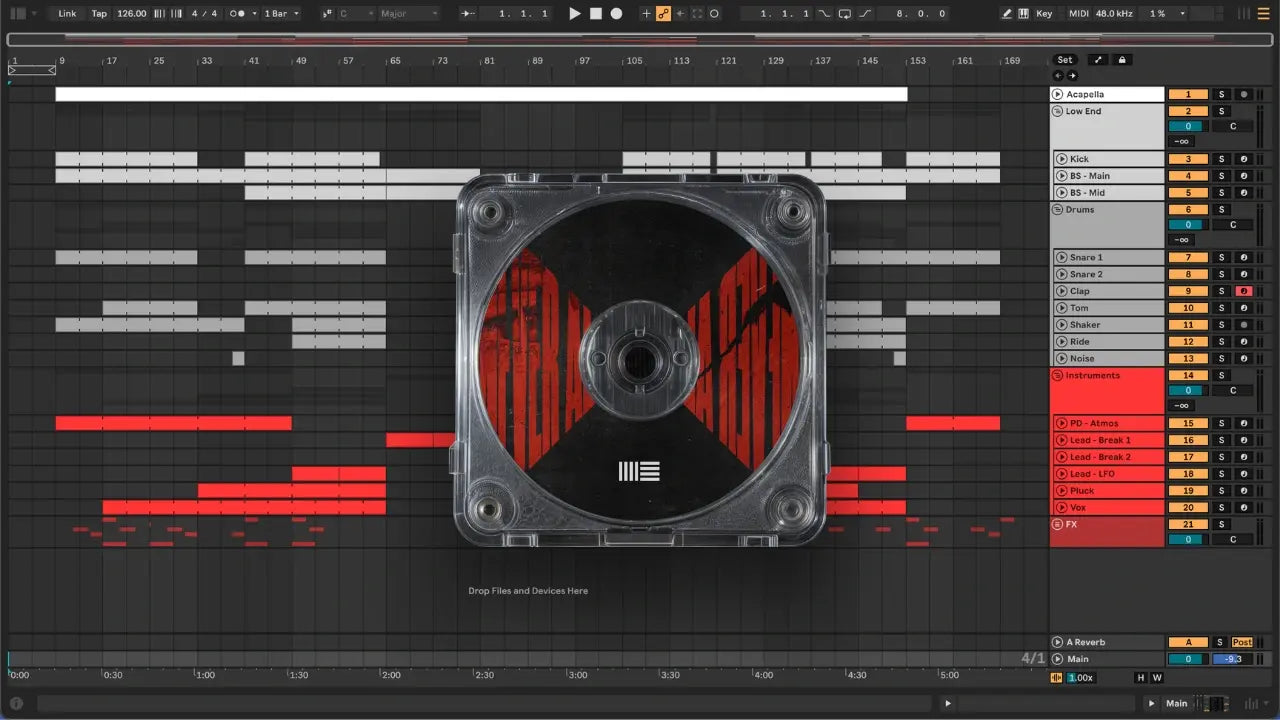Screen dimensions: 1280x720
Task: Collapse the Drums group track
Action: tap(1058, 210)
